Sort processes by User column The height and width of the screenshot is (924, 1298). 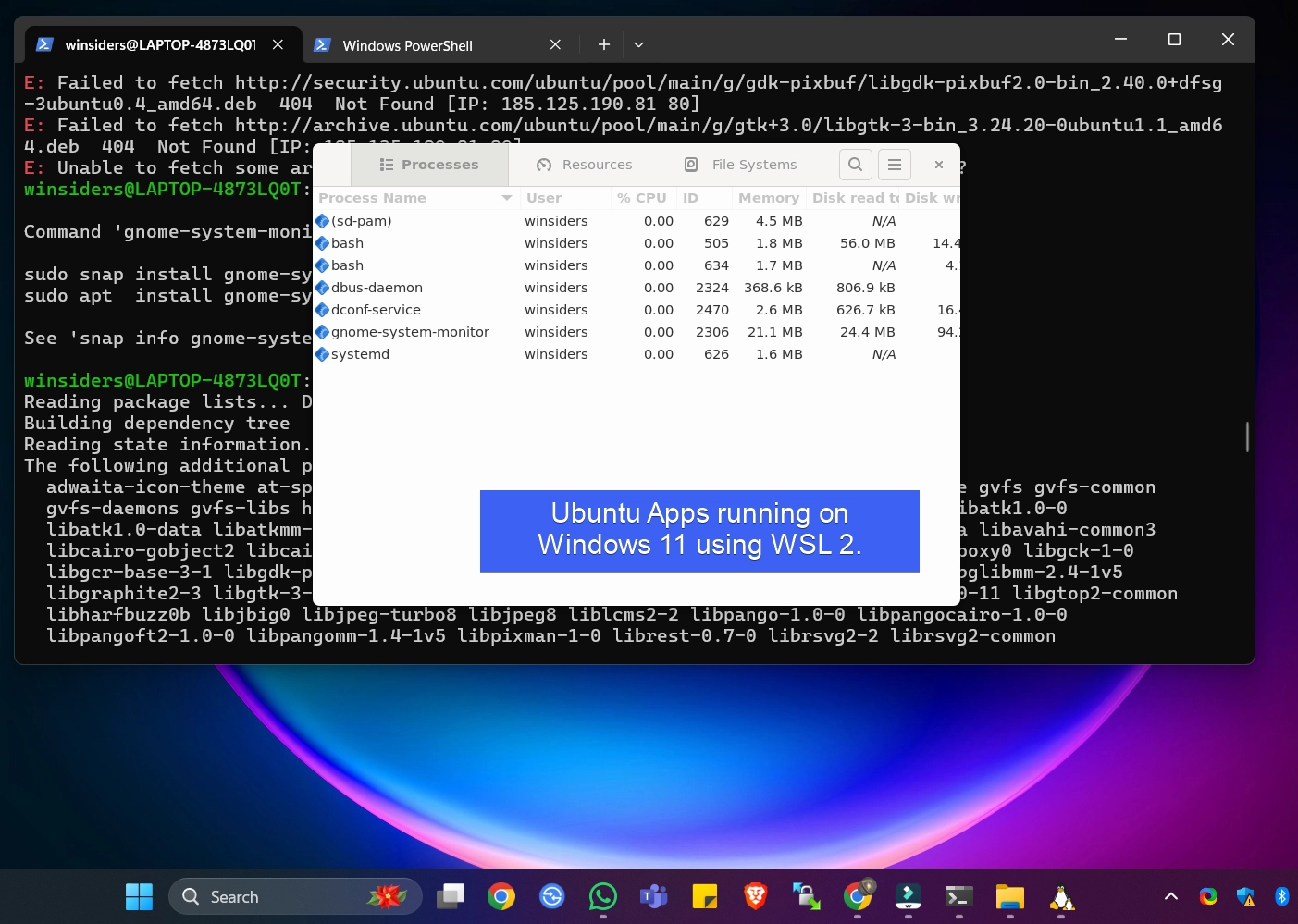(x=564, y=198)
